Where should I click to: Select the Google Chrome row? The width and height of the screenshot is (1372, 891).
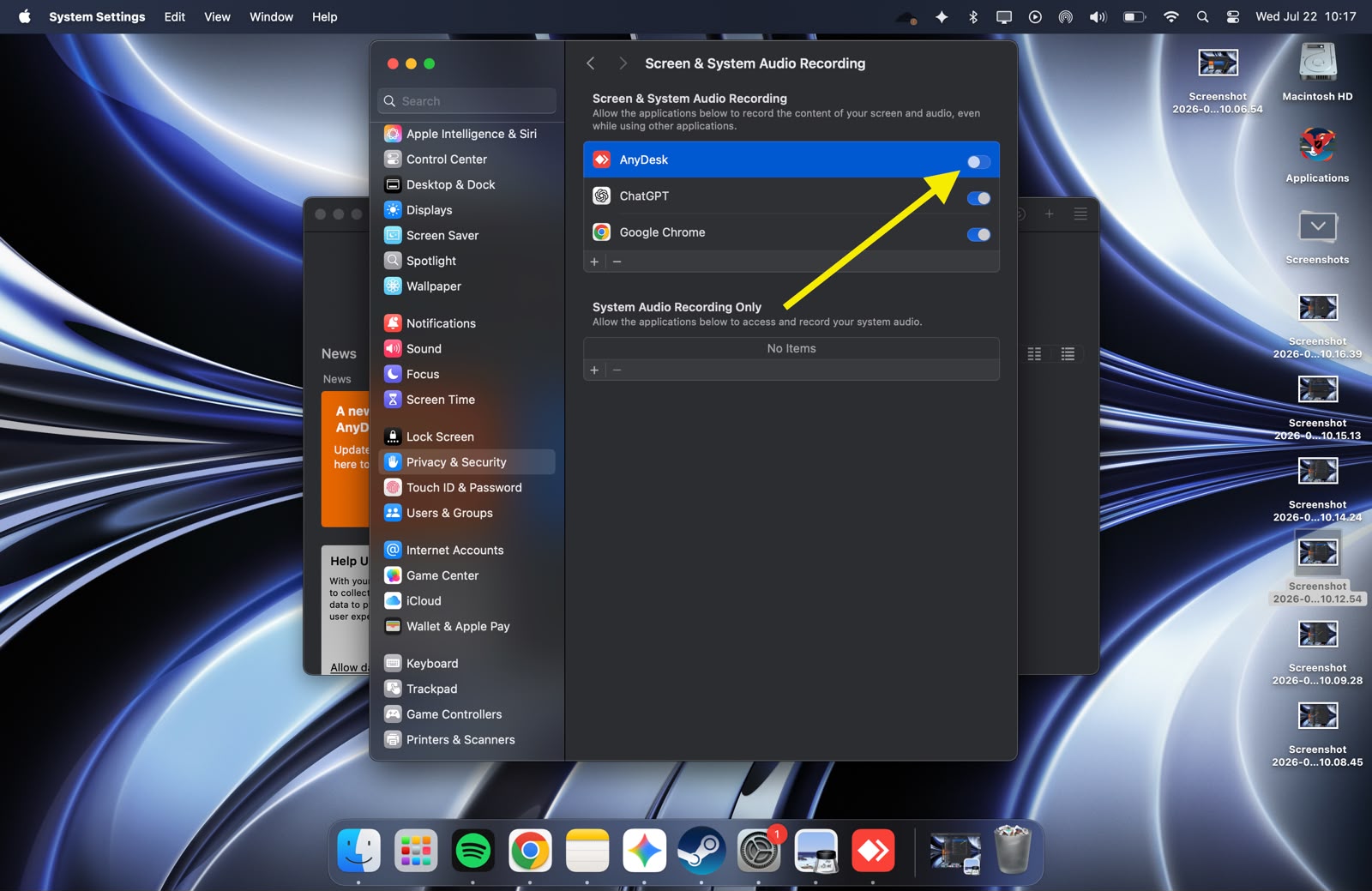point(791,232)
